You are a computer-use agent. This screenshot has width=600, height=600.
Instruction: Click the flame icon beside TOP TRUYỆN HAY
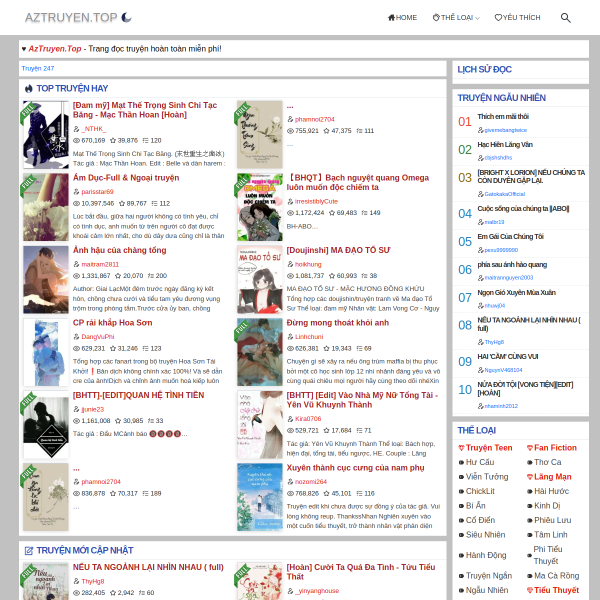(29, 89)
